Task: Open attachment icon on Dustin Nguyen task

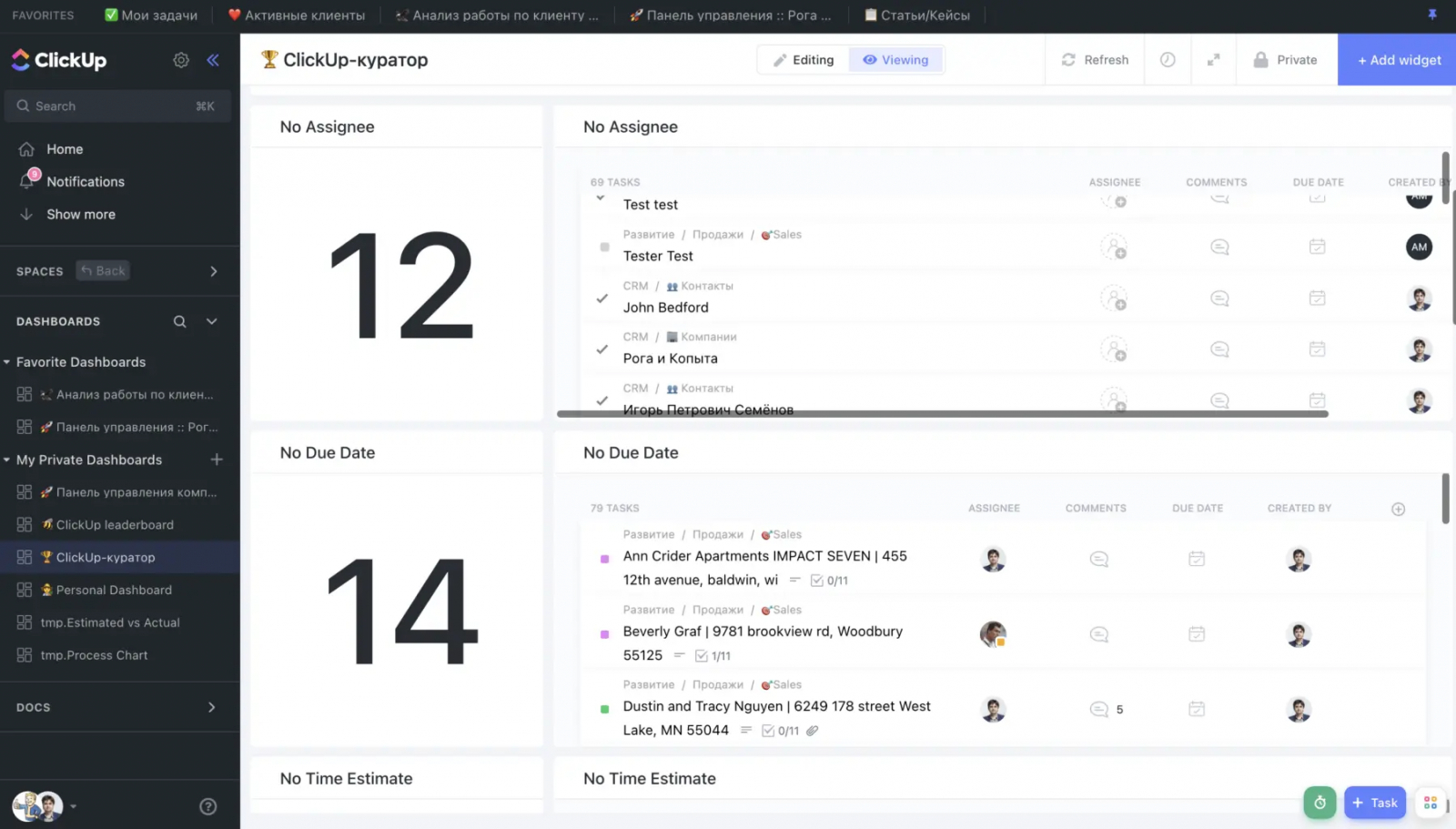Action: point(813,731)
